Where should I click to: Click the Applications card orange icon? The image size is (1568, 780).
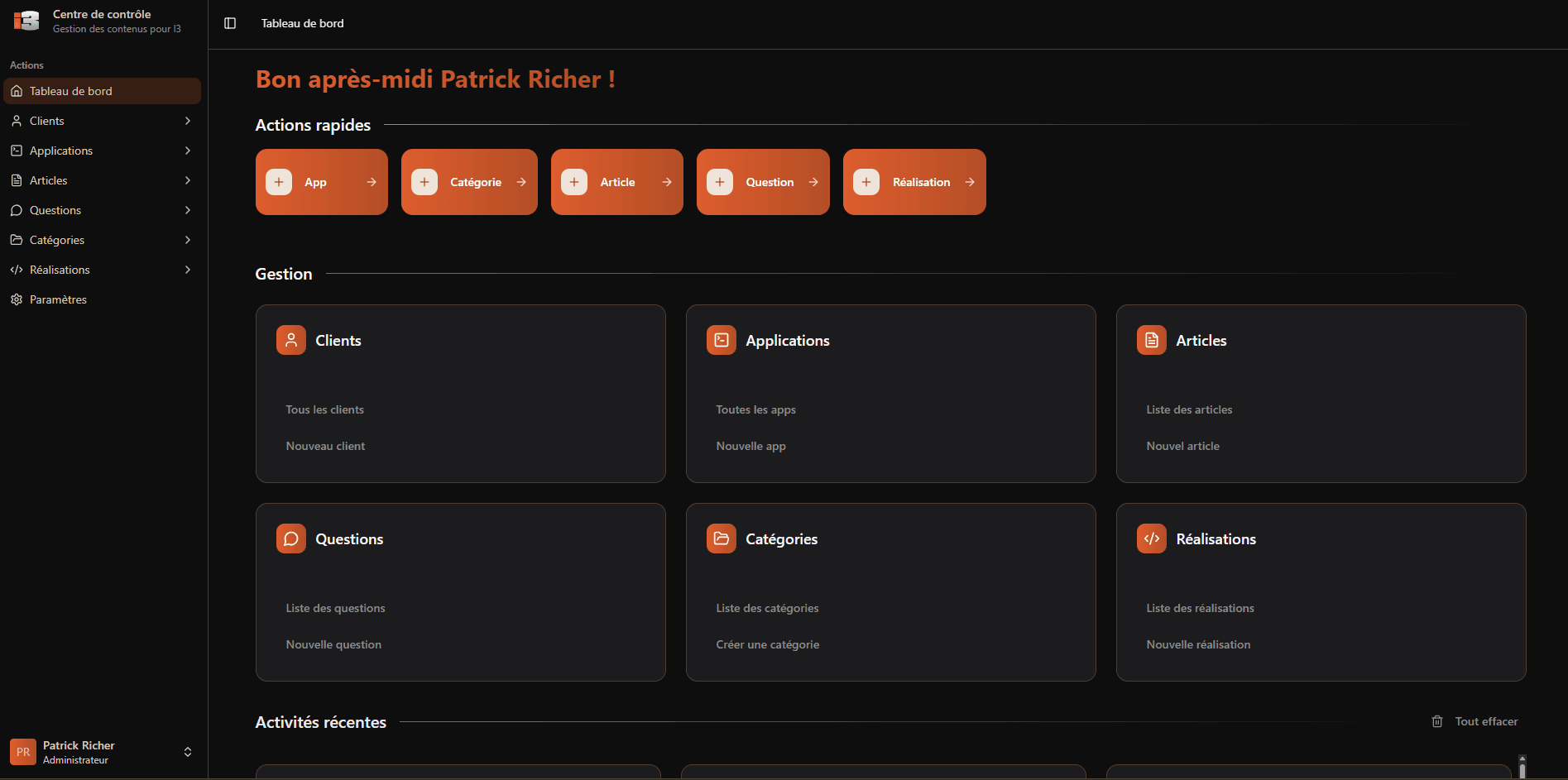click(722, 340)
